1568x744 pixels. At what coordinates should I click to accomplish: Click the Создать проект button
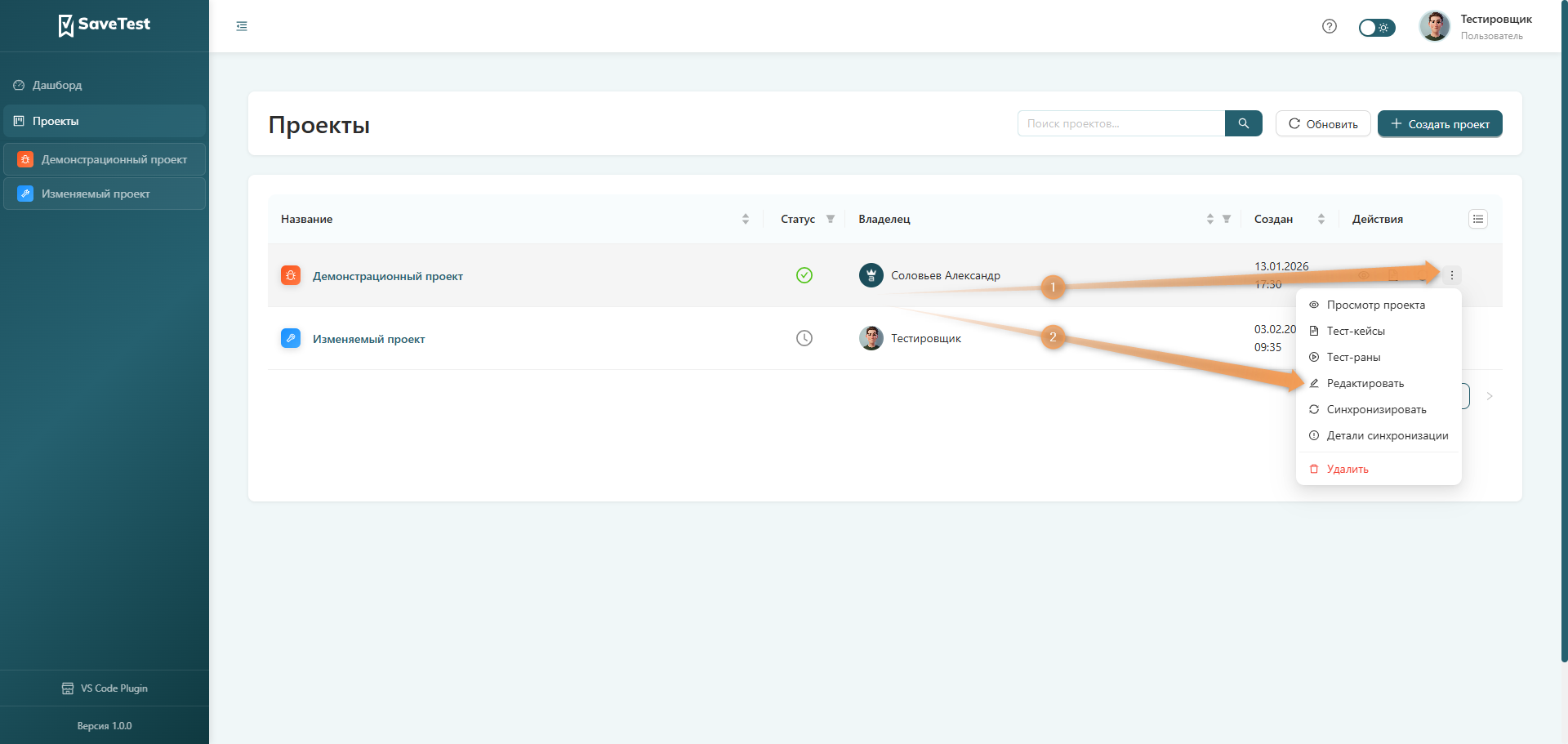click(x=1439, y=124)
